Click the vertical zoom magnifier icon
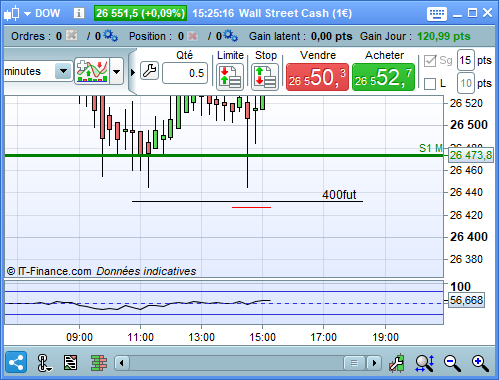Viewport: 499px width, 380px height. pos(425,363)
